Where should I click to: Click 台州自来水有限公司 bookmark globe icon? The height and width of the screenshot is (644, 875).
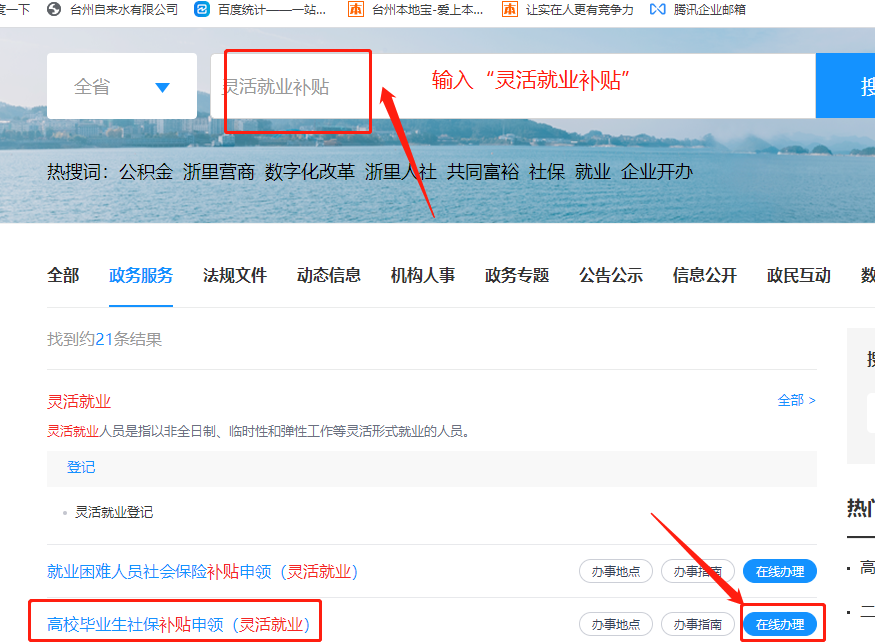pos(53,9)
